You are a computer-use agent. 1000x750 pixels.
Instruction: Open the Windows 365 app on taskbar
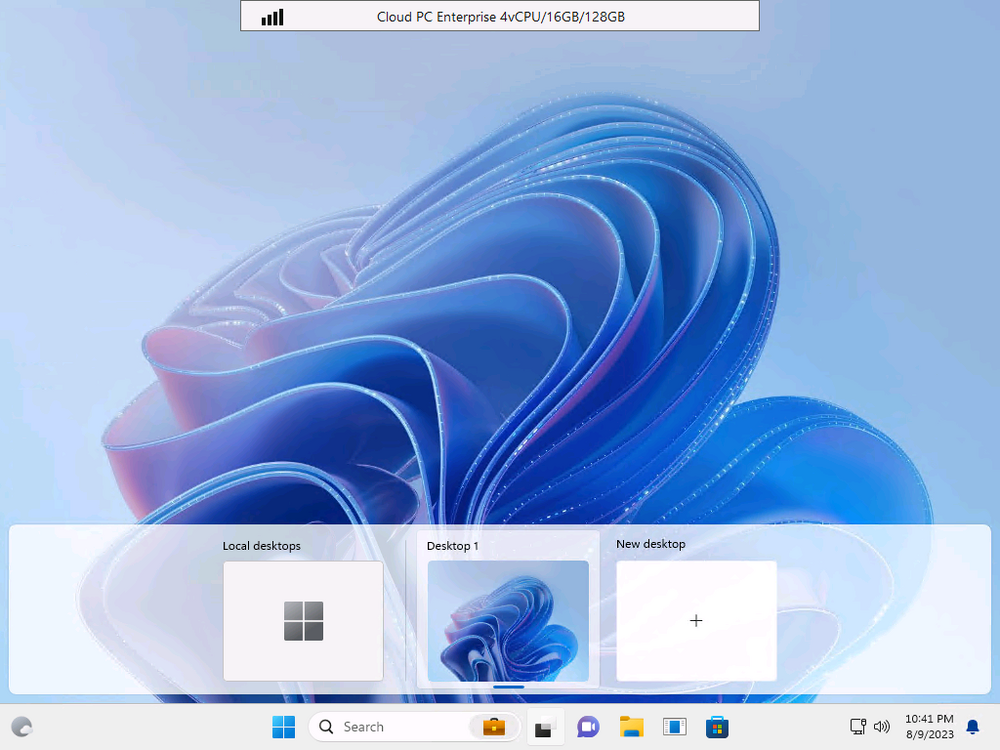click(674, 726)
